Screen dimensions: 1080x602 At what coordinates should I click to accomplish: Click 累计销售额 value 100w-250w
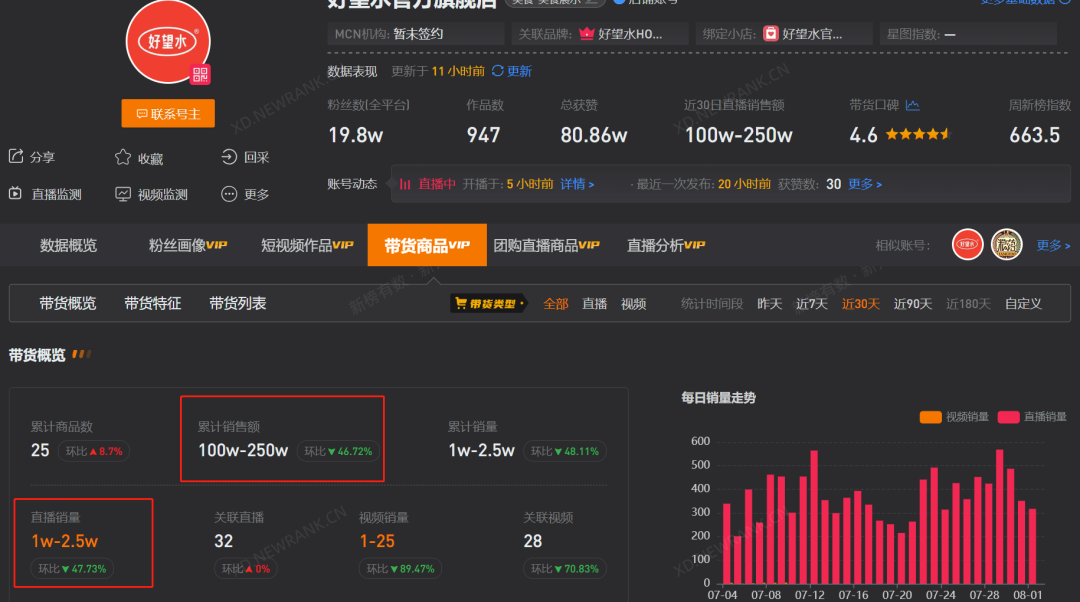[243, 450]
